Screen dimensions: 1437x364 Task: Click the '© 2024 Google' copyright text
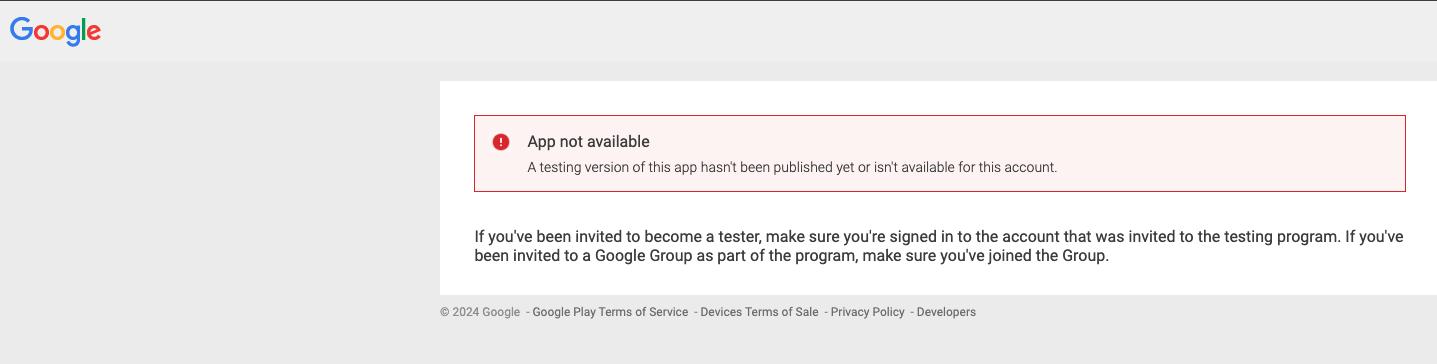point(480,312)
